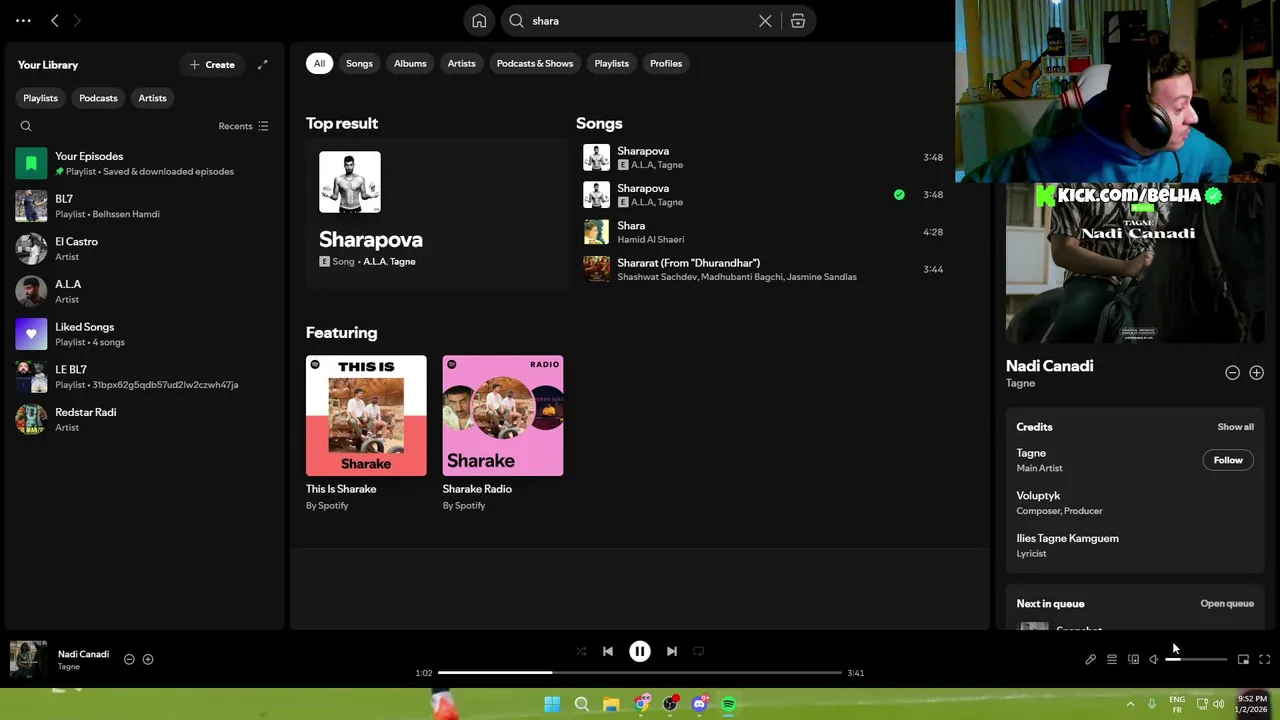
Task: Open This Is Sharake playlist cover
Action: tap(366, 415)
